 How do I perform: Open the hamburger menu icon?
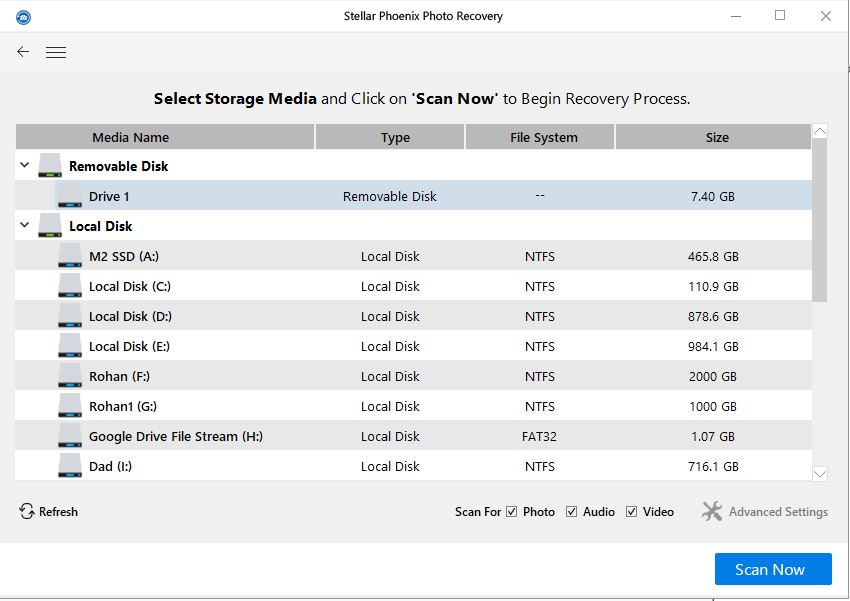tap(56, 53)
